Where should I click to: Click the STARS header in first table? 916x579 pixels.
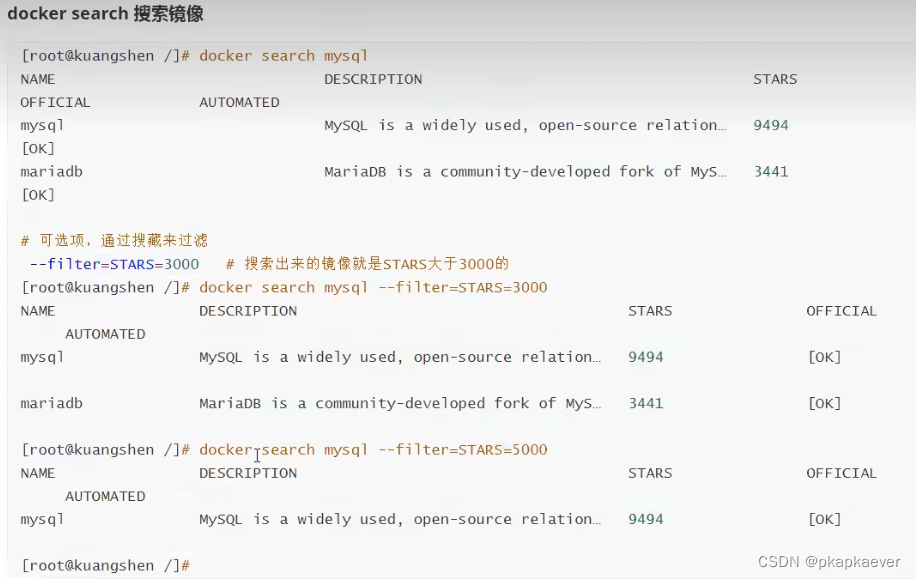pos(775,79)
